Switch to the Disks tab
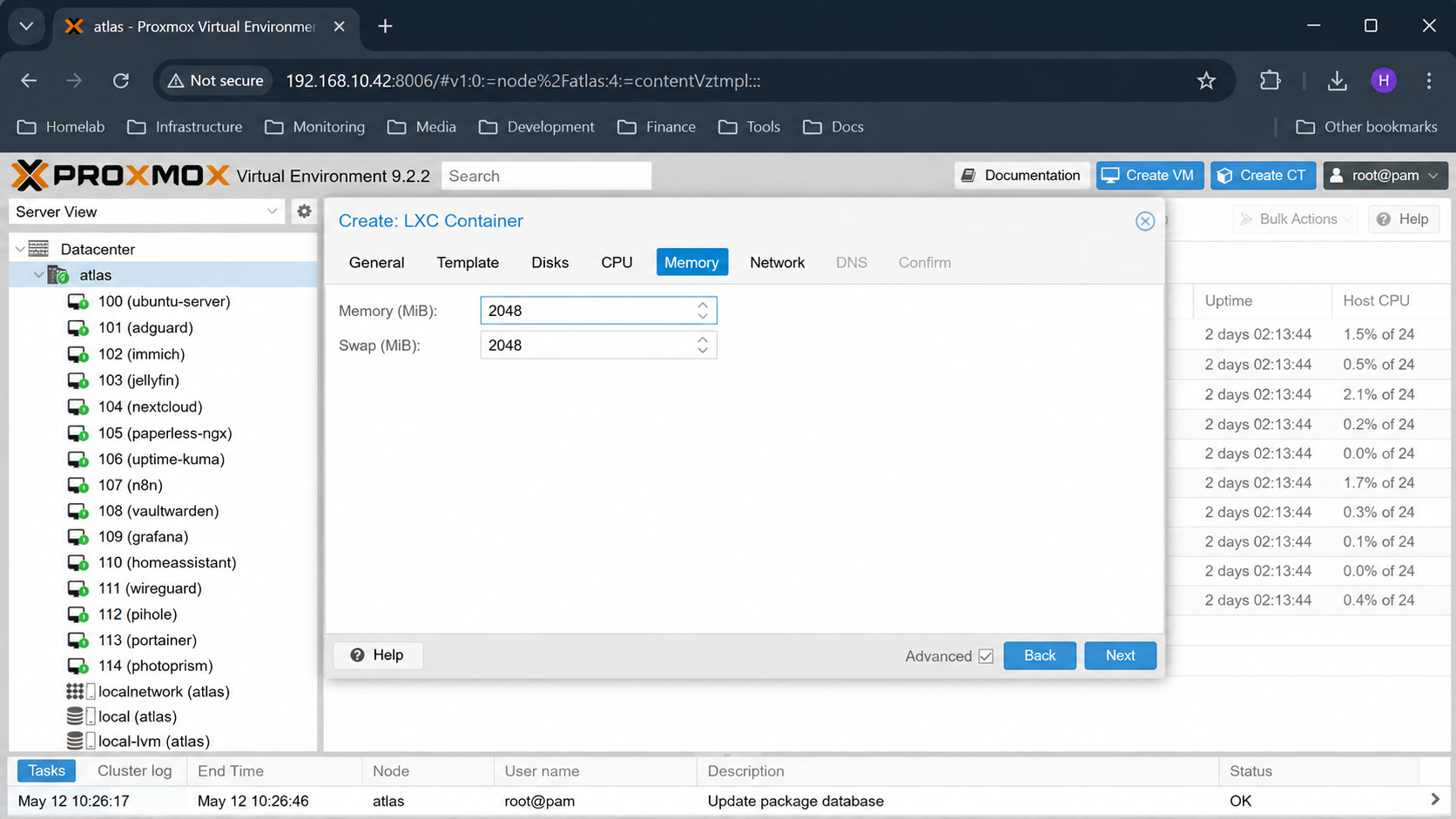The width and height of the screenshot is (1456, 819). [x=549, y=263]
